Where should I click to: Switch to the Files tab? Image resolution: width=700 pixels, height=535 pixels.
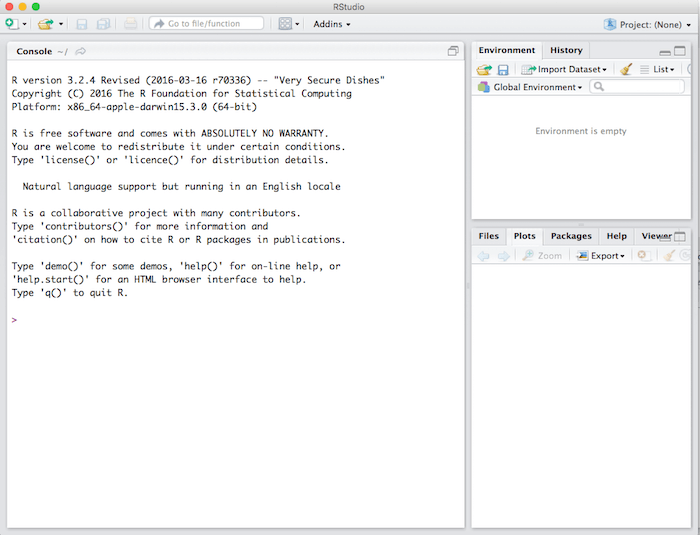[488, 236]
